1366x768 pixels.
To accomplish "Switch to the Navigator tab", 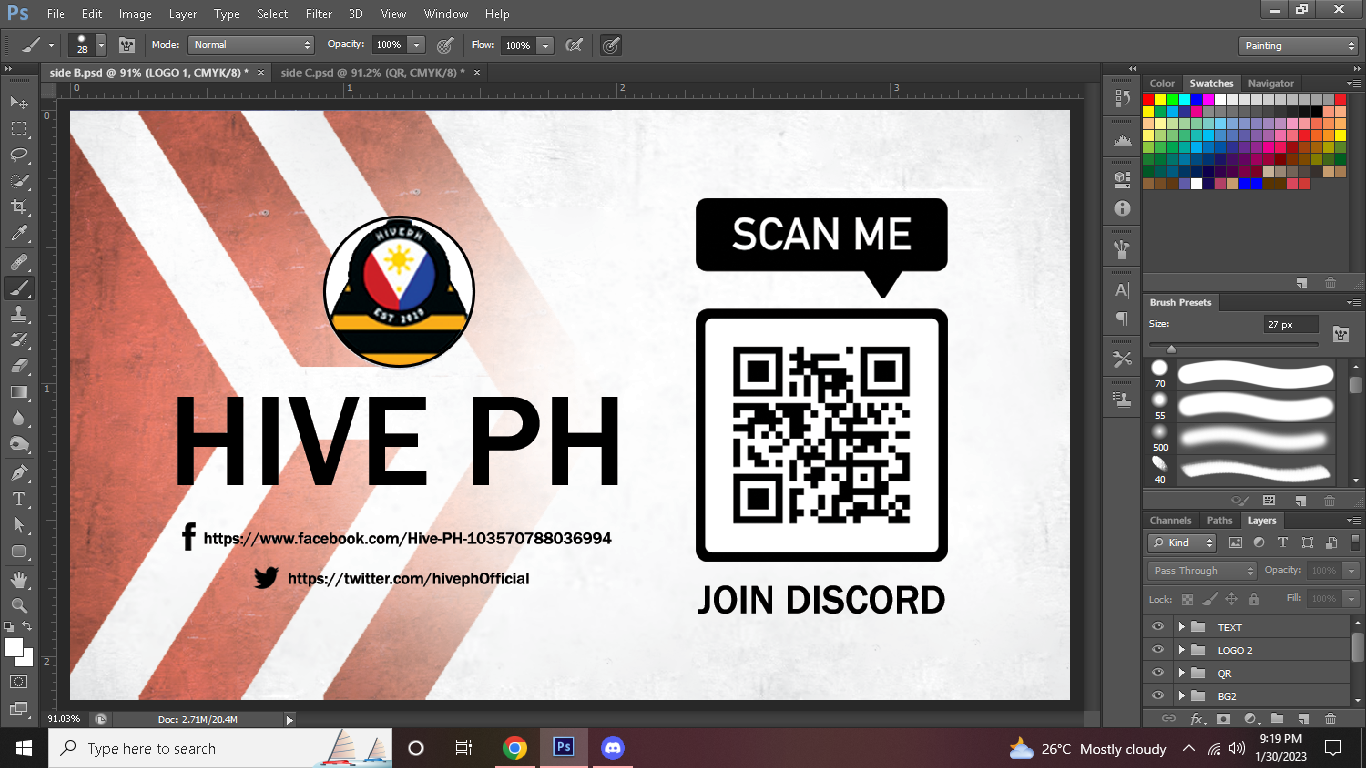I will [x=1270, y=83].
